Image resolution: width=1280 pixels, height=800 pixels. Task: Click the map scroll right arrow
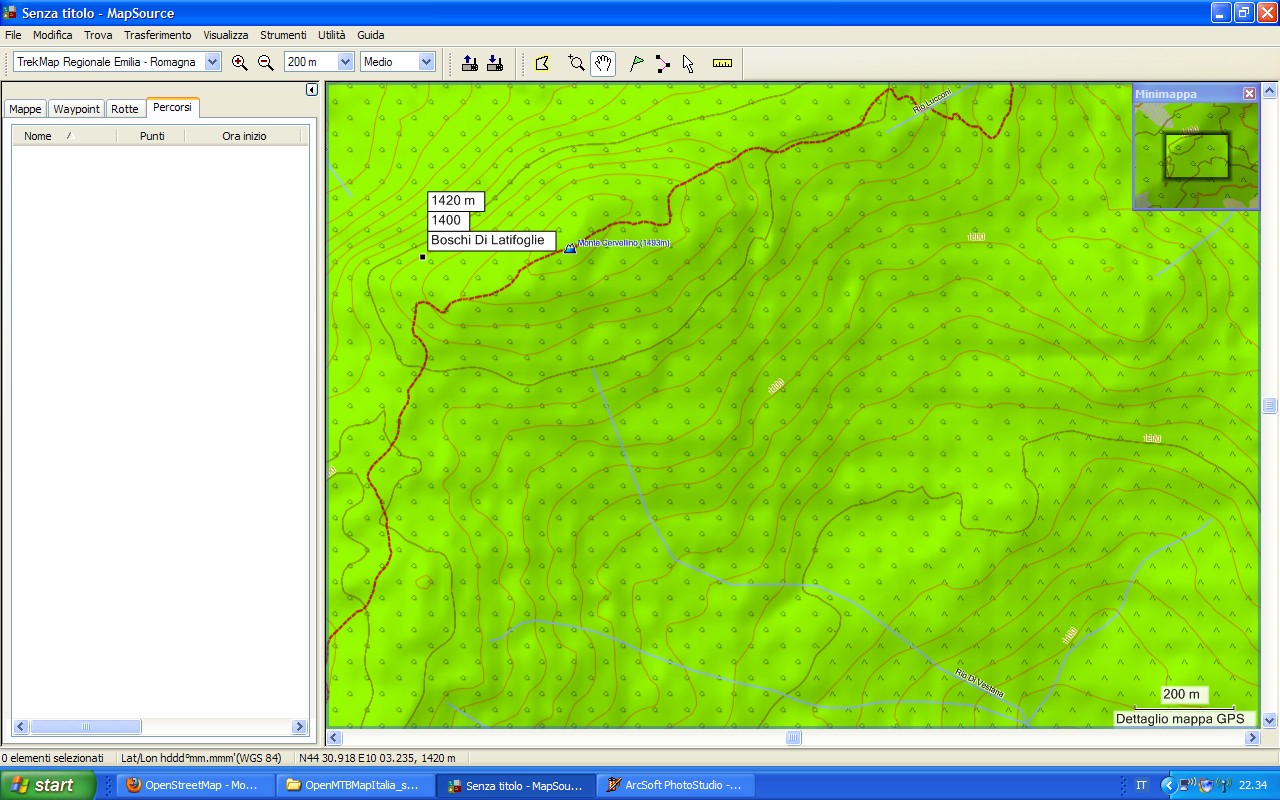[1252, 738]
